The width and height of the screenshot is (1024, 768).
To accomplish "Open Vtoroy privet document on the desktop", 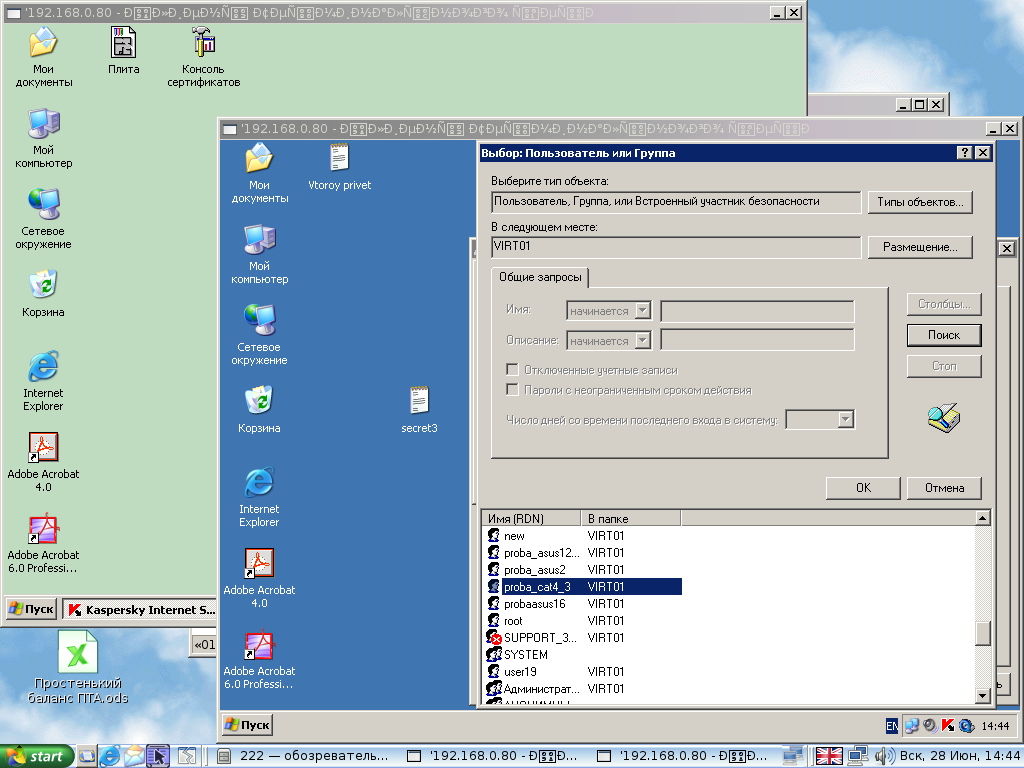I will (x=339, y=159).
